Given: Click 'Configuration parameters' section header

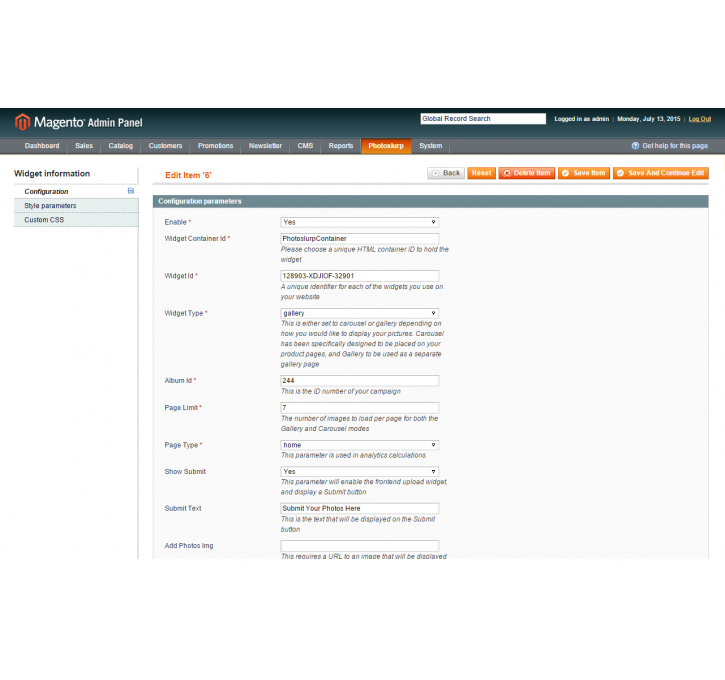Looking at the screenshot, I should point(200,201).
